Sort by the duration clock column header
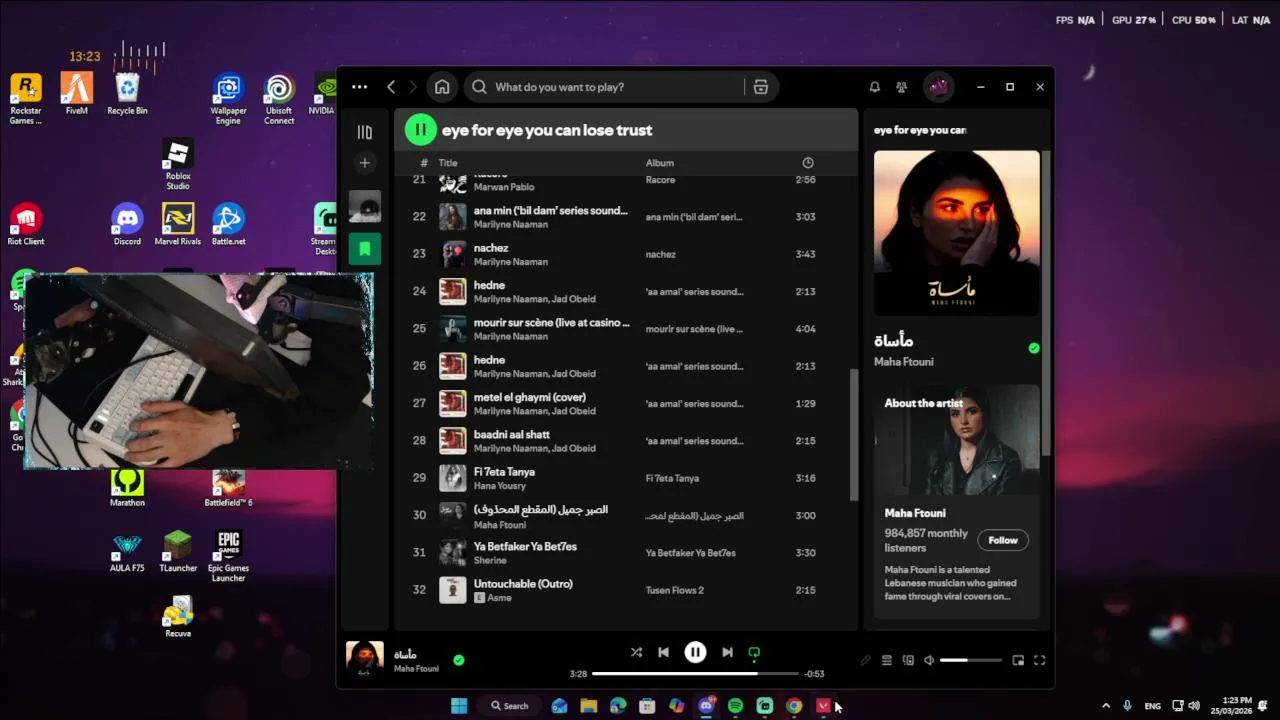 click(808, 163)
